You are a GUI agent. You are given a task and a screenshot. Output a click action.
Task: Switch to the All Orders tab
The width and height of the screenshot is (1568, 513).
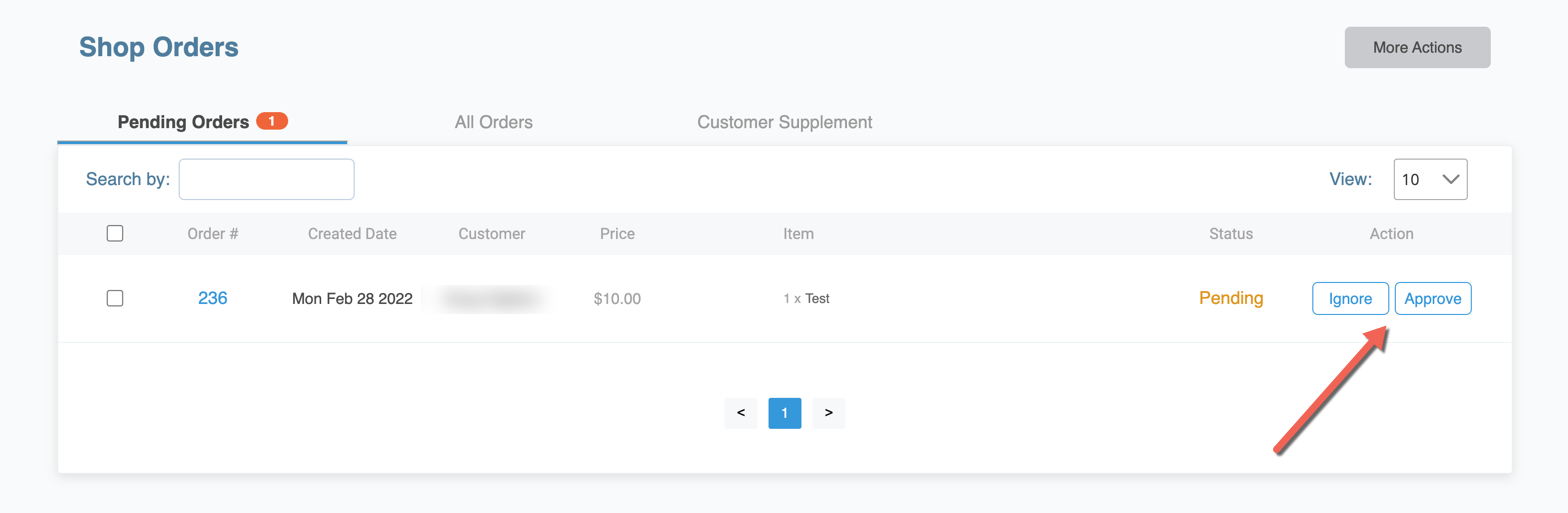click(x=493, y=122)
